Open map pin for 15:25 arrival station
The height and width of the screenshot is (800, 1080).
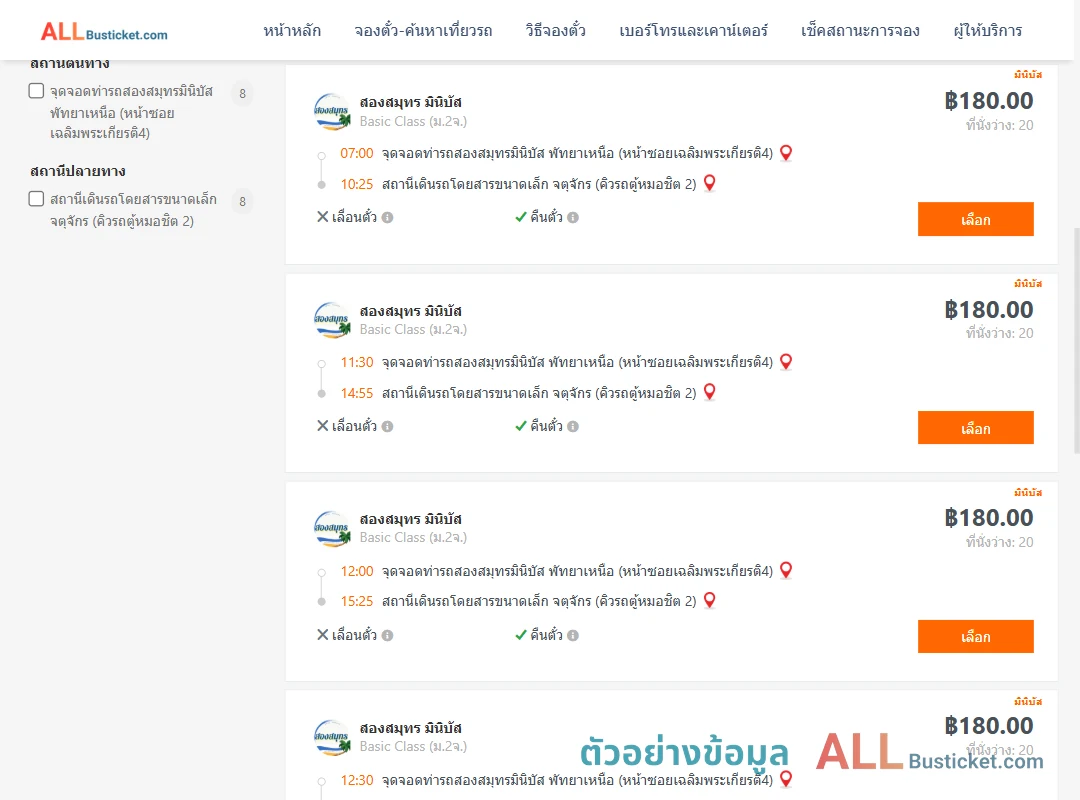pyautogui.click(x=709, y=600)
